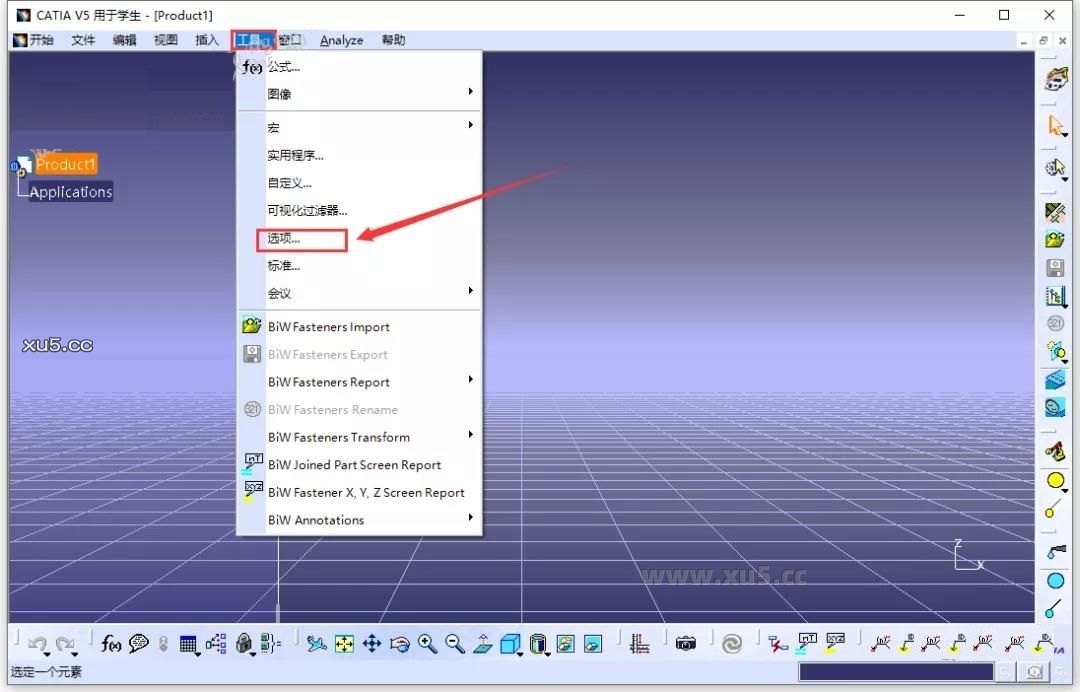
Task: Expand the 宏 submenu arrow
Action: pyautogui.click(x=470, y=126)
